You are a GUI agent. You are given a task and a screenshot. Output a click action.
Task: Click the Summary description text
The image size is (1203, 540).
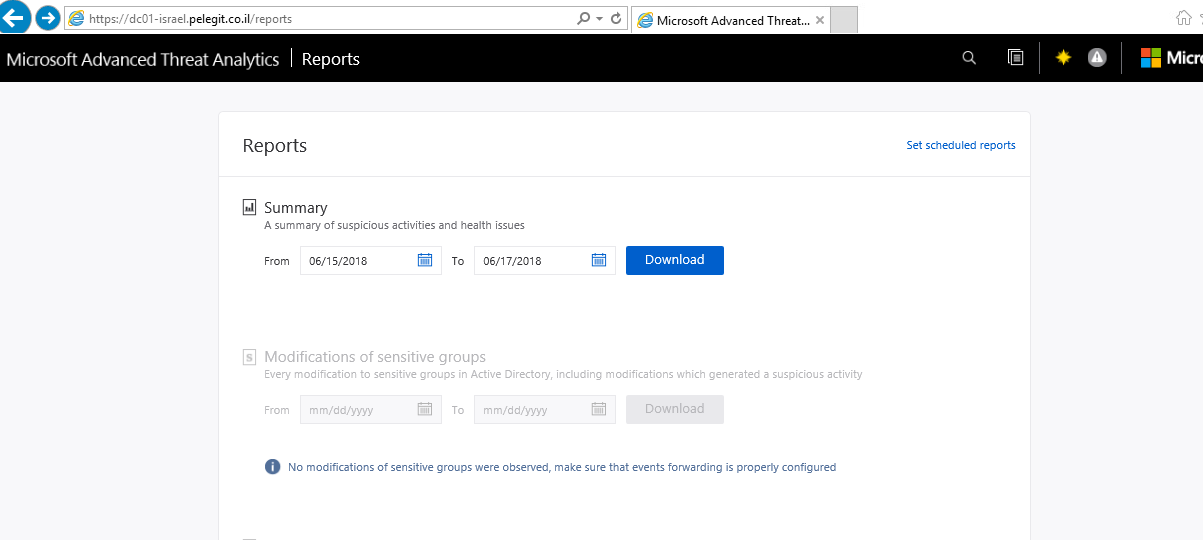click(394, 226)
